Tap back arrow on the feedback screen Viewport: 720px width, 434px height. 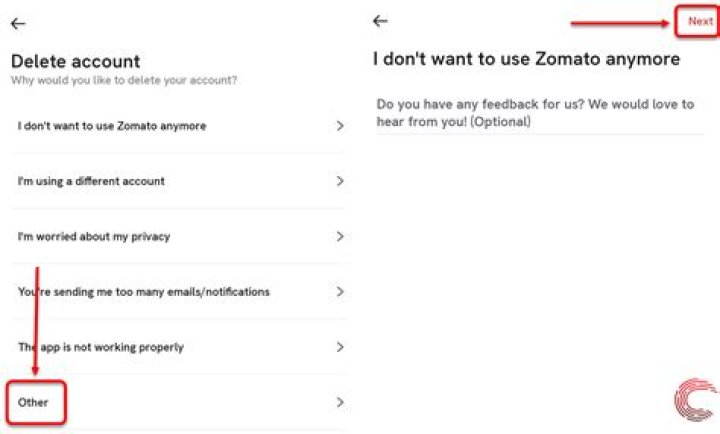[x=380, y=21]
